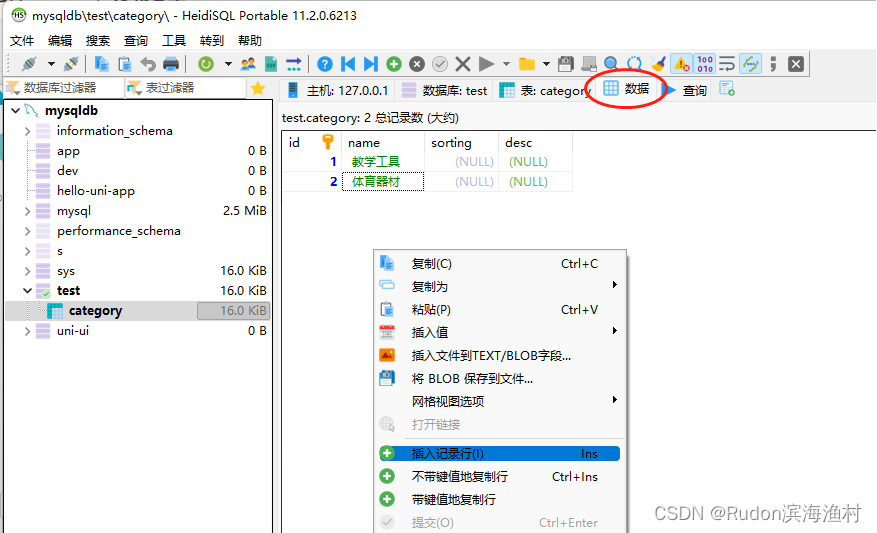Open the 帮助 menu
Image resolution: width=877 pixels, height=533 pixels.
249,40
